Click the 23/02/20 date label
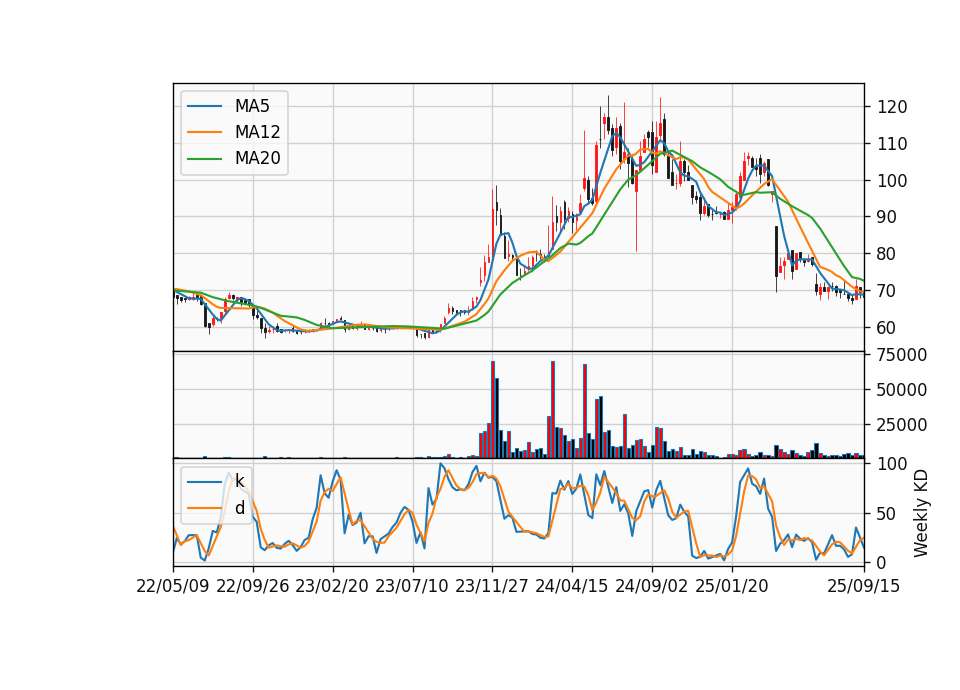The width and height of the screenshot is (960, 690). pyautogui.click(x=332, y=586)
